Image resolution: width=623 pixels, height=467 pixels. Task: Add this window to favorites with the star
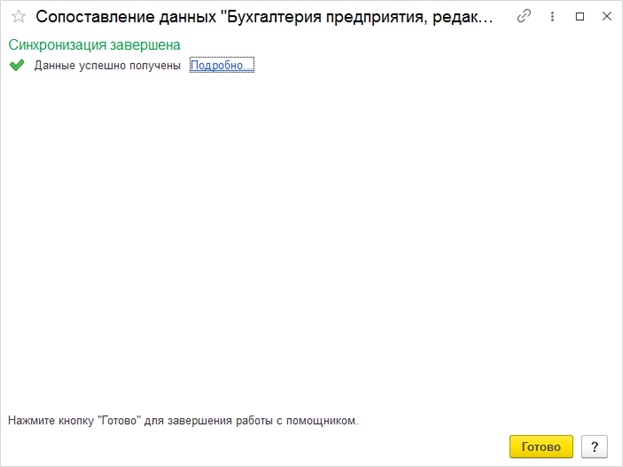17,17
